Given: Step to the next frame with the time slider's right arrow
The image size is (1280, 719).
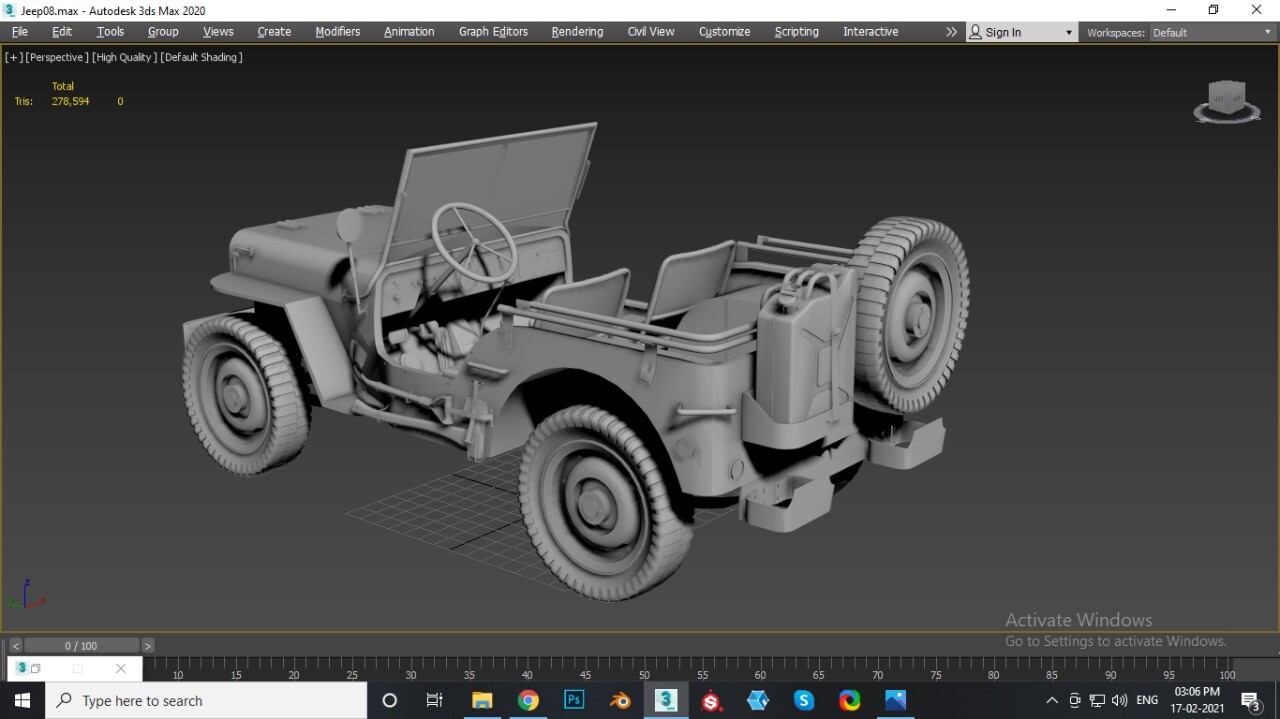Looking at the screenshot, I should point(148,646).
